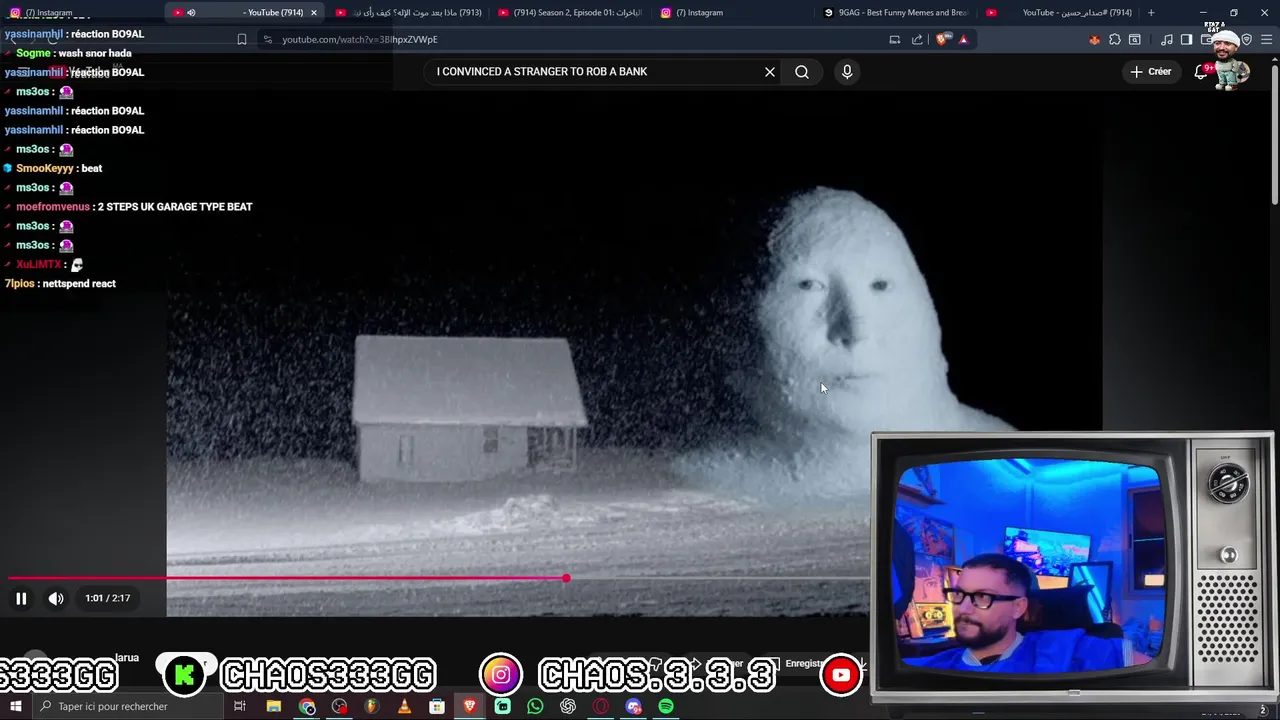Screen dimensions: 1280x720
Task: Open VLC media player from the taskbar
Action: [404, 706]
